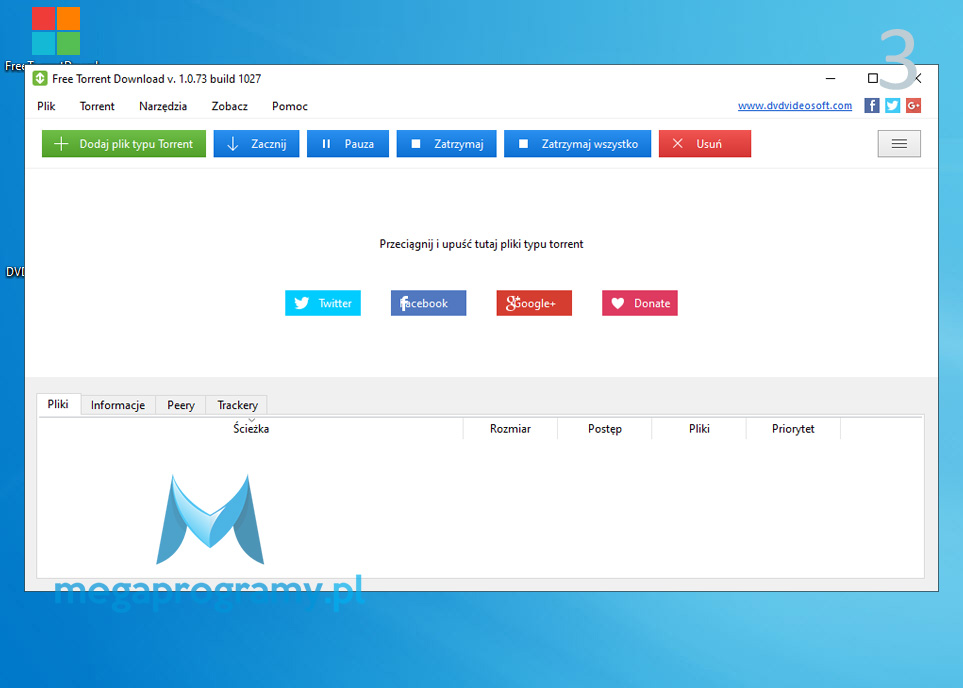Open the Facebook icon beside the website link
Image resolution: width=963 pixels, height=688 pixels.
coord(871,106)
